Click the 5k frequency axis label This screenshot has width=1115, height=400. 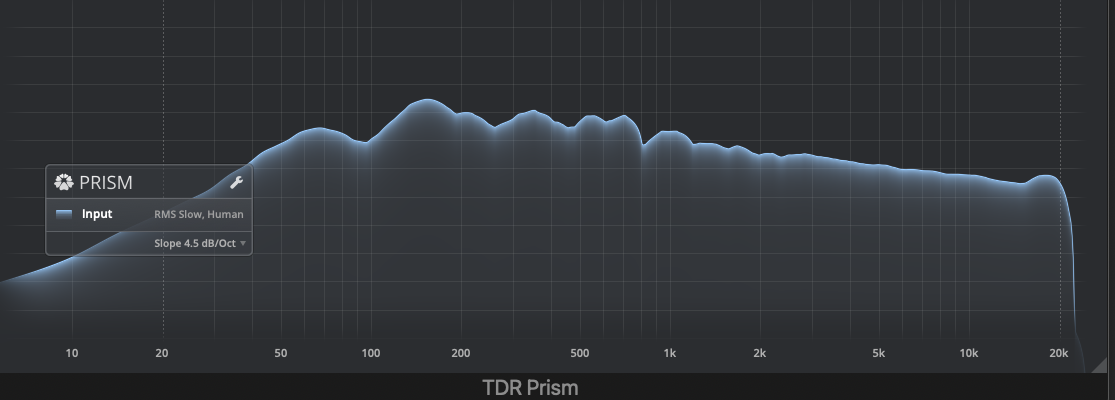click(x=878, y=353)
